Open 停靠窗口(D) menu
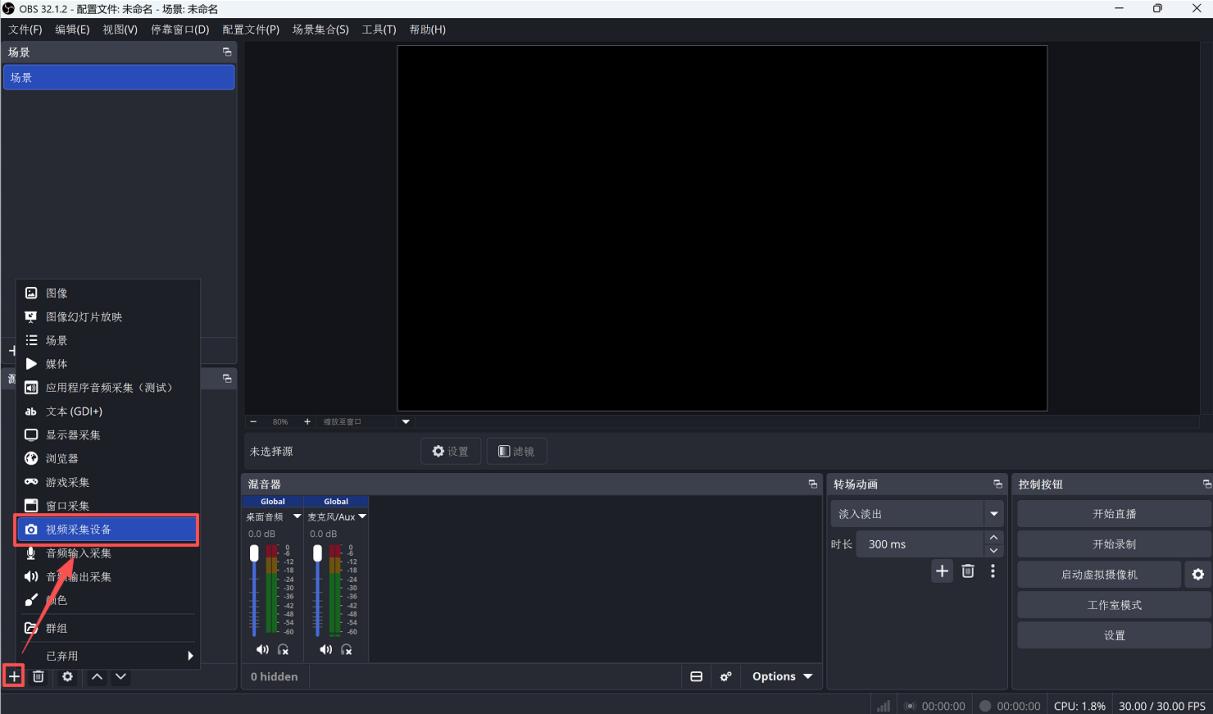This screenshot has width=1213, height=714. (180, 30)
